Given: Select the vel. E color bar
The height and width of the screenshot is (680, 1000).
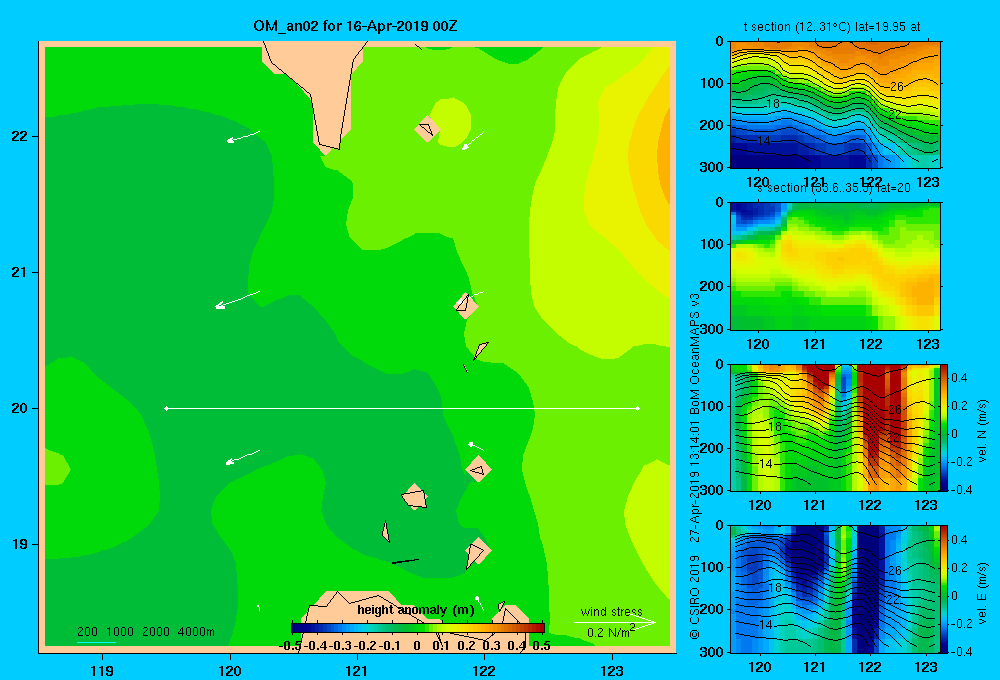Looking at the screenshot, I should (945, 589).
